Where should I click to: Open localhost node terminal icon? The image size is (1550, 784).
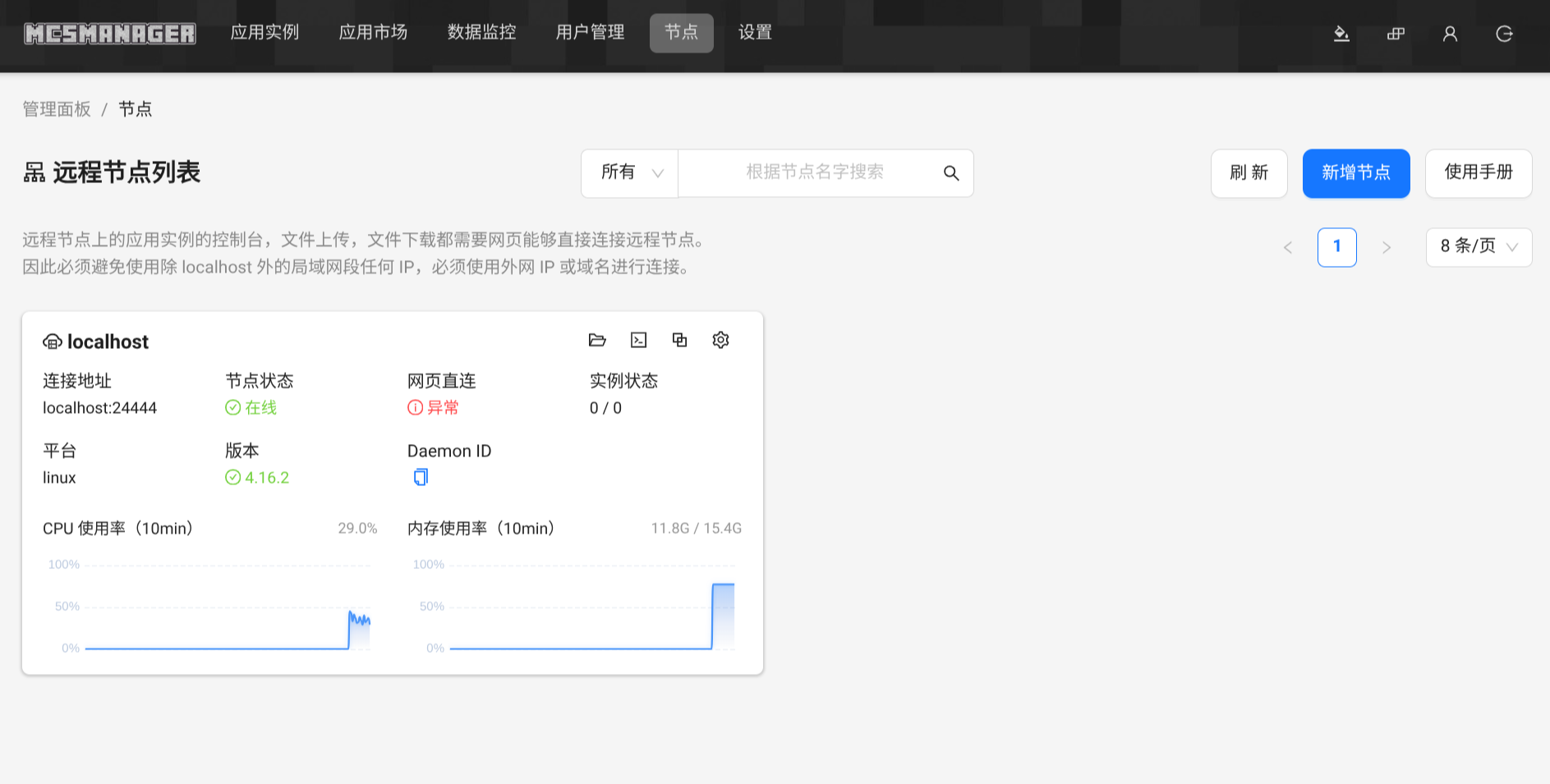click(638, 340)
